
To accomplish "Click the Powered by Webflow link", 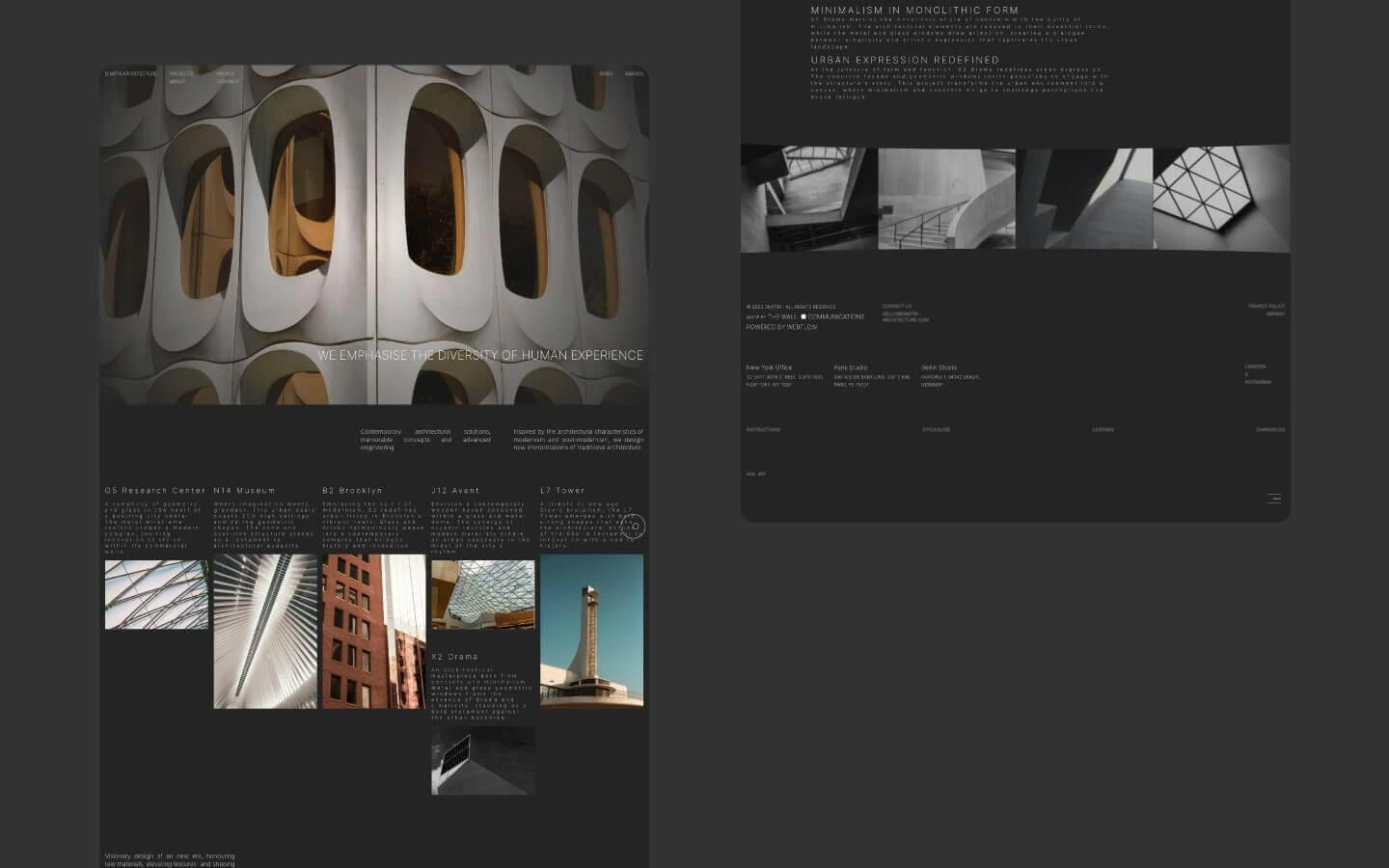I will click(781, 327).
